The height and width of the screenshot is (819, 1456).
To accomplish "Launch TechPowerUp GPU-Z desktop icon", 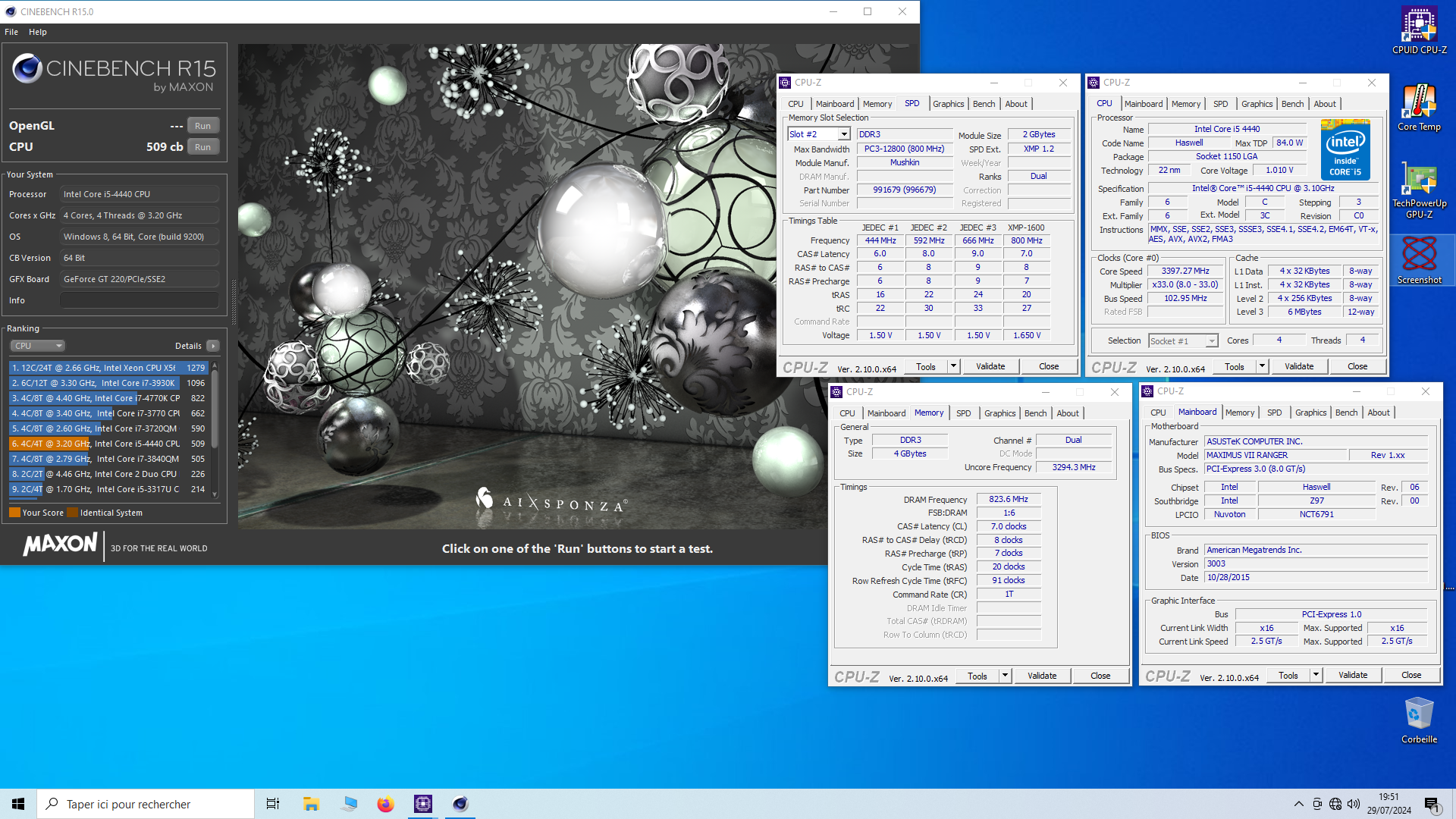I will tap(1419, 190).
